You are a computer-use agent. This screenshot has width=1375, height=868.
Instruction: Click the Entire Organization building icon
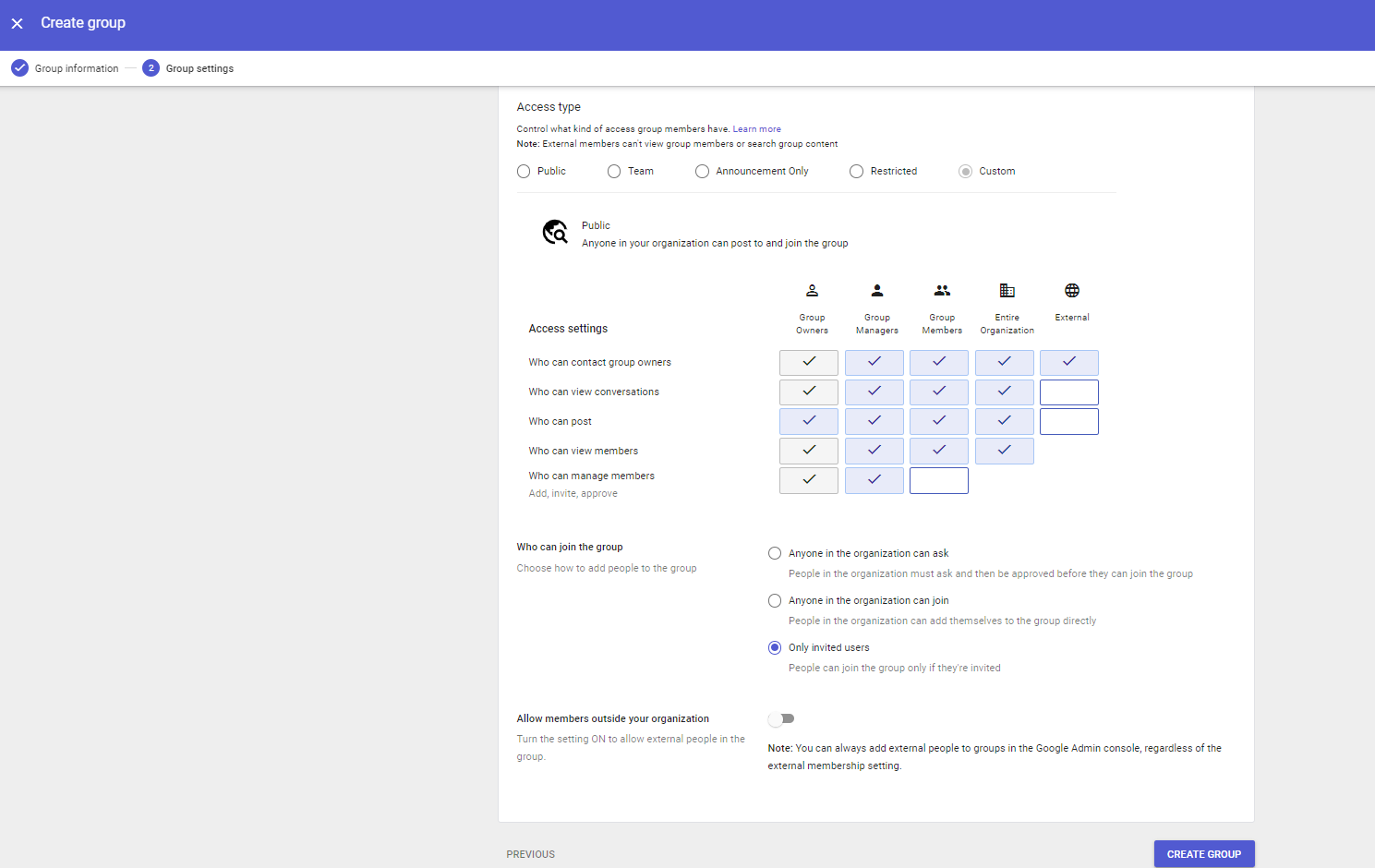coord(1007,290)
